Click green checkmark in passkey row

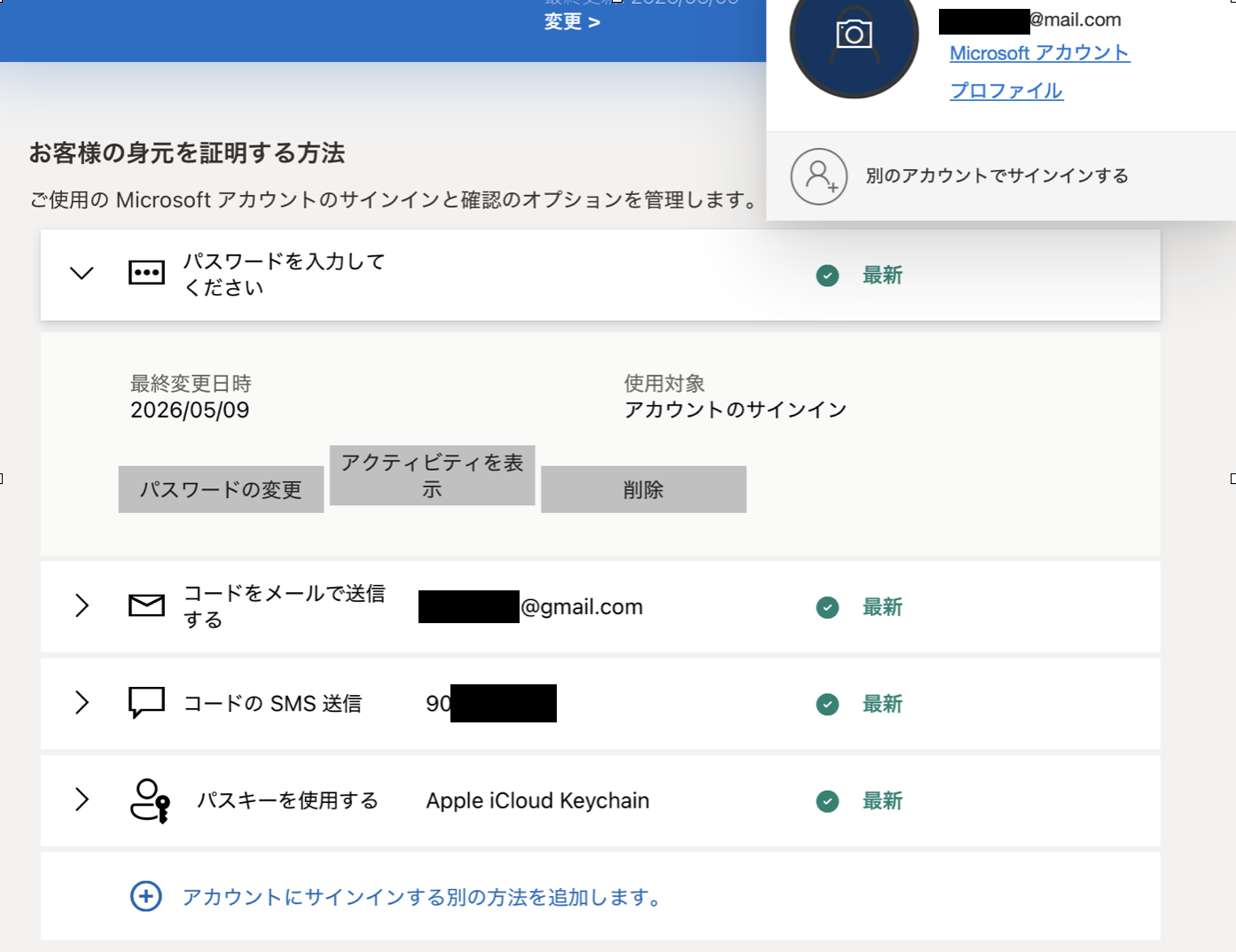827,801
